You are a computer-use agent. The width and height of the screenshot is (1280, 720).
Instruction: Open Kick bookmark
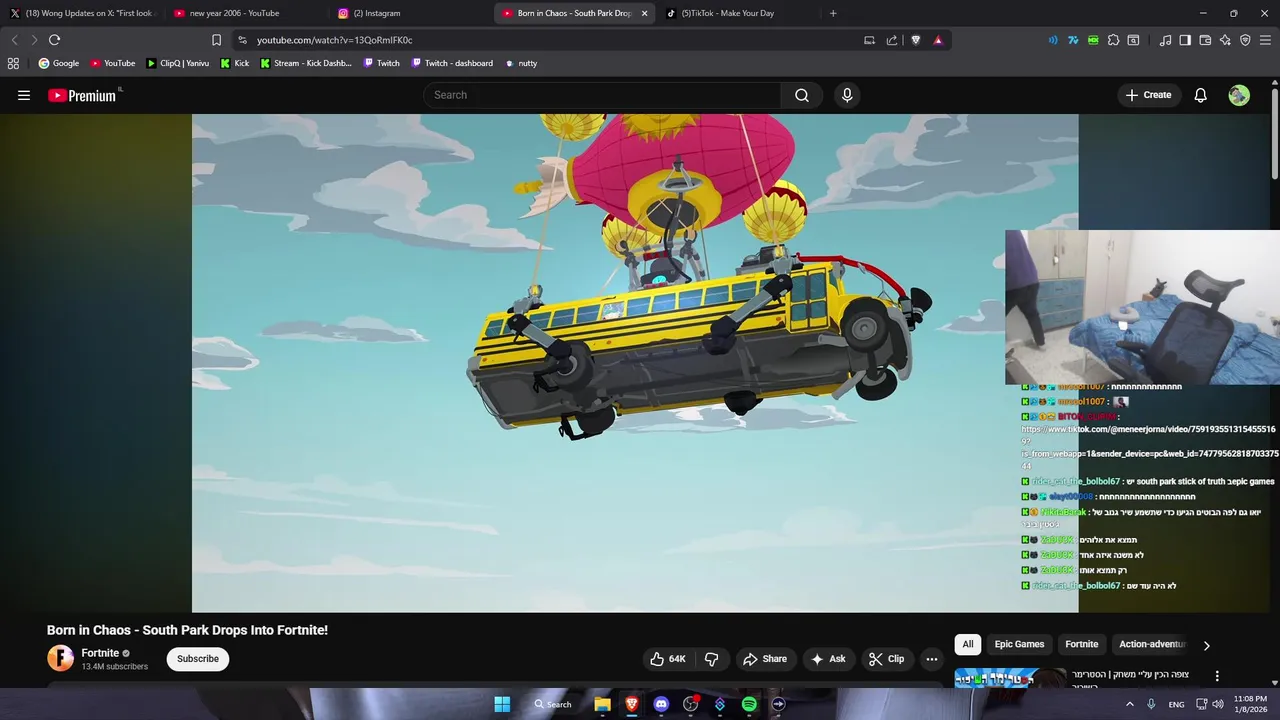point(234,63)
